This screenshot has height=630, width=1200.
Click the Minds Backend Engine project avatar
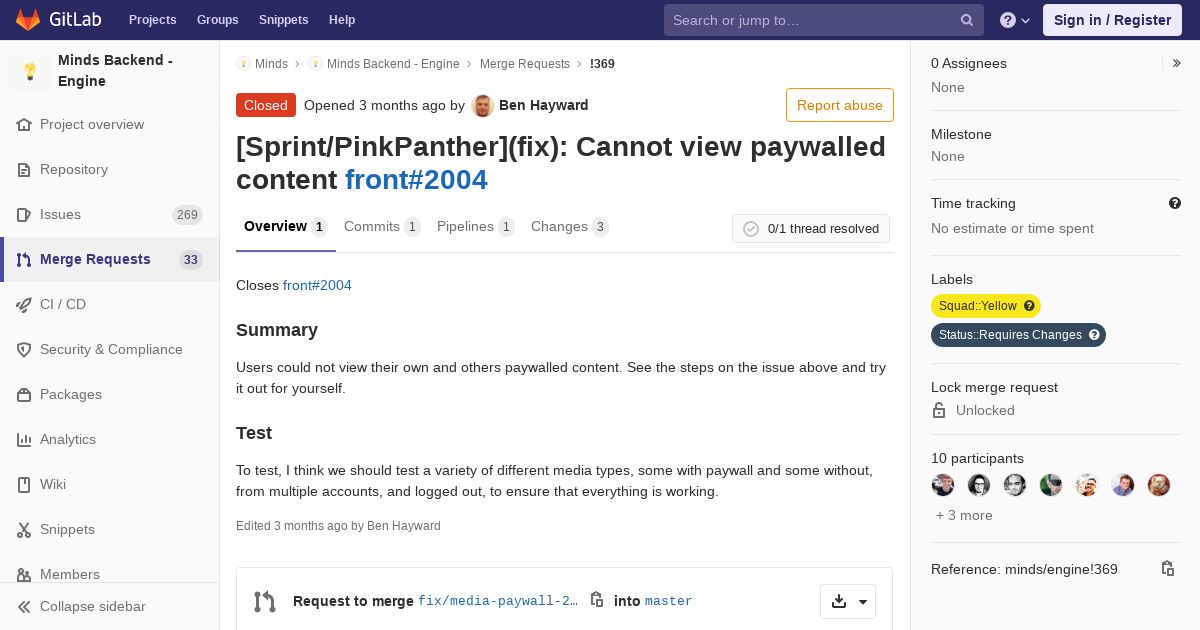[30, 71]
